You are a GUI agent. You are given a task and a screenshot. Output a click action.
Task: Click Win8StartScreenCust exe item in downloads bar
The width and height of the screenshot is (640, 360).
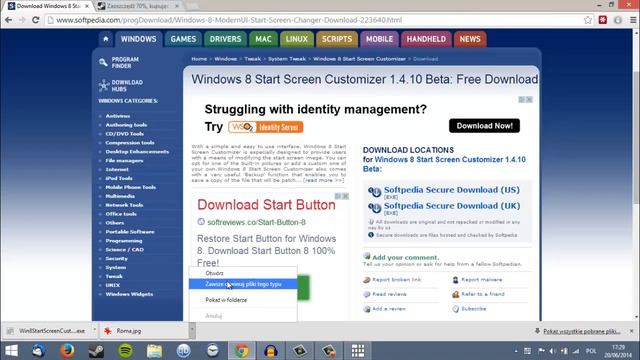coord(47,331)
